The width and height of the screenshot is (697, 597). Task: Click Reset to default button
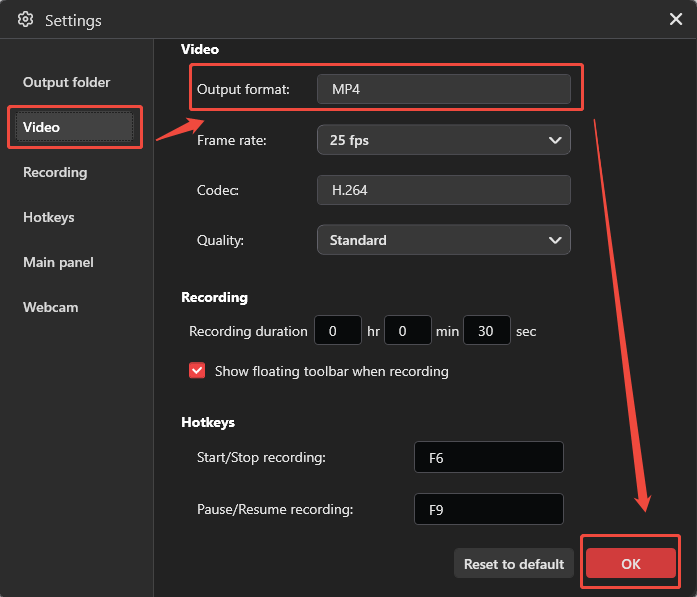(514, 564)
